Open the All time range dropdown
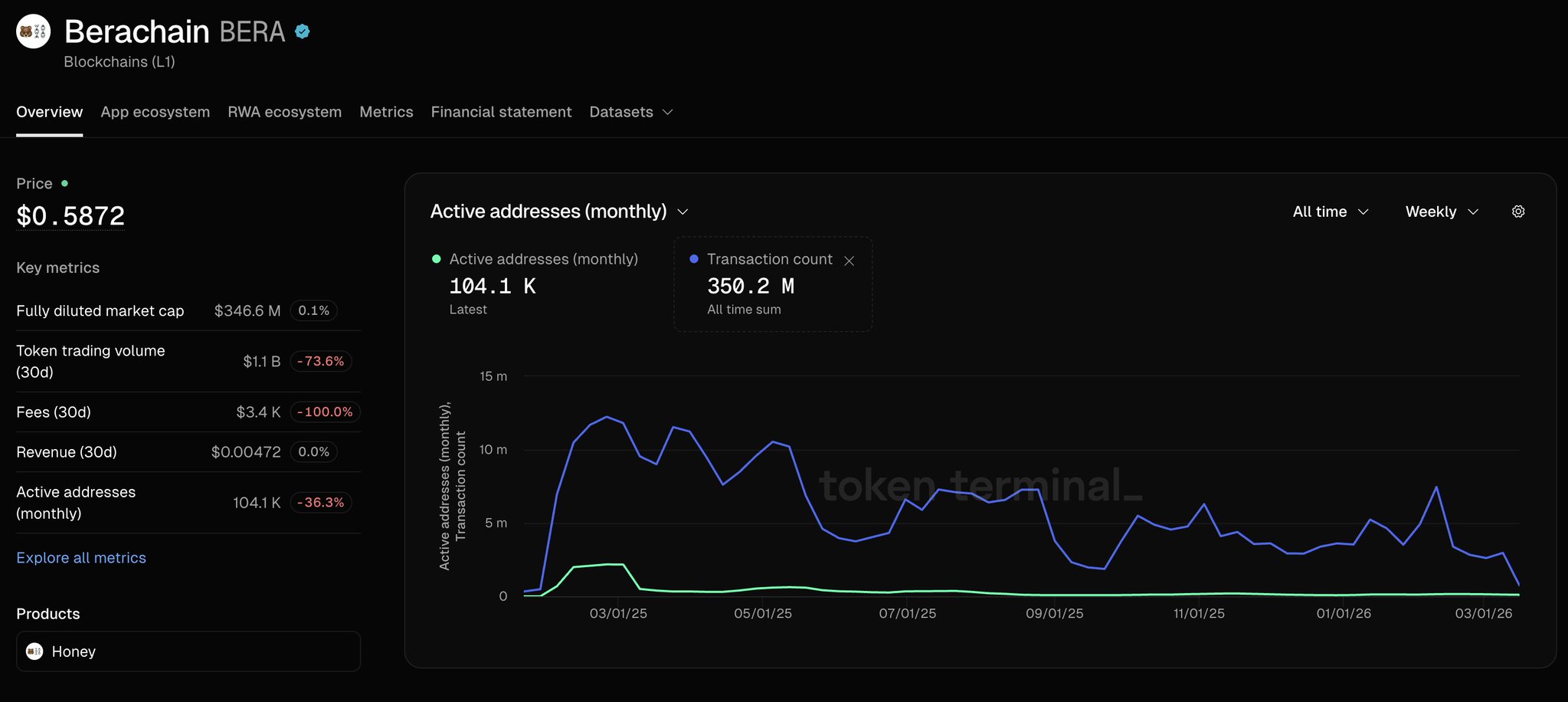The width and height of the screenshot is (1568, 702). click(x=1331, y=212)
